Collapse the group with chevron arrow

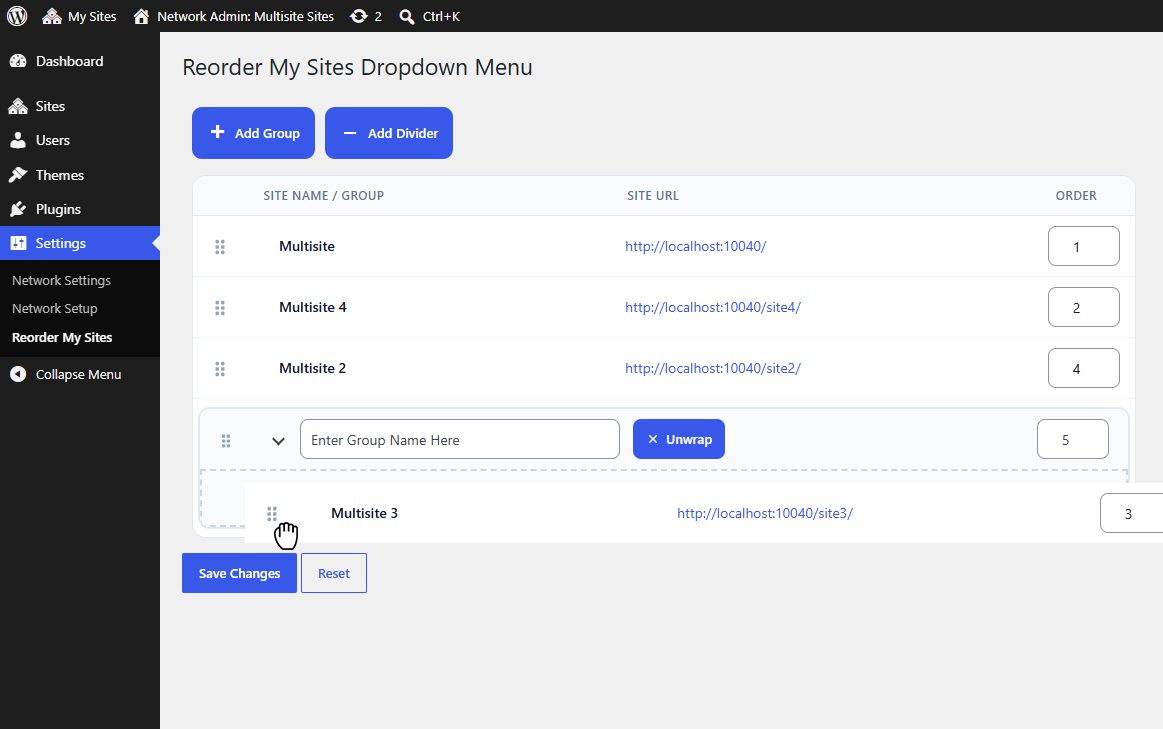[x=278, y=441]
